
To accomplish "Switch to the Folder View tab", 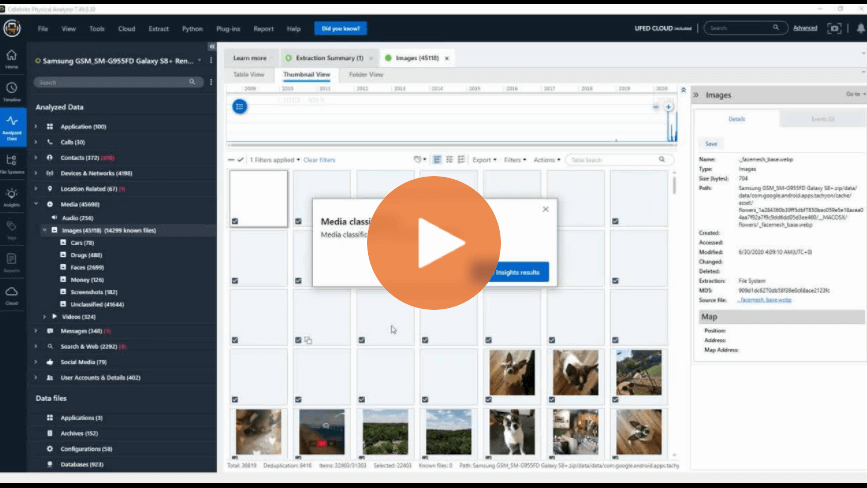I will [365, 75].
